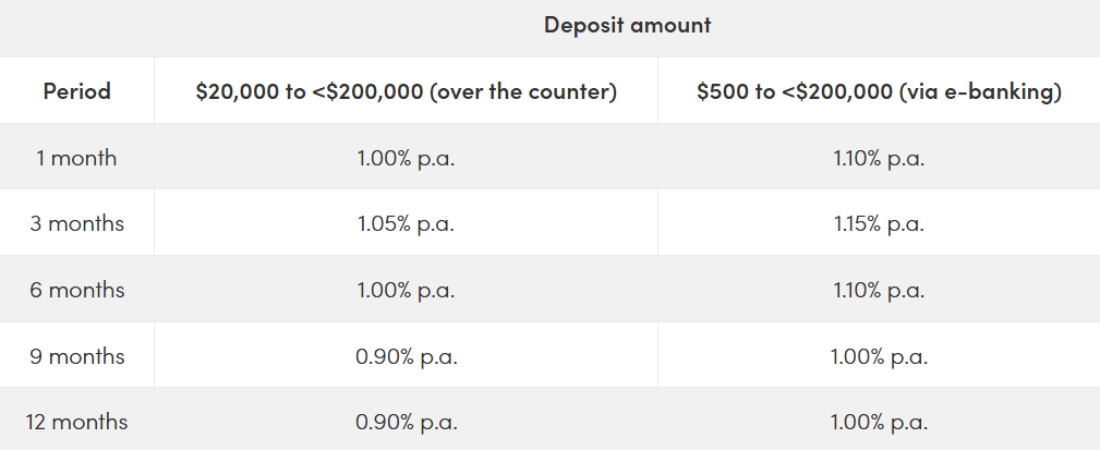
Task: Select the 1.15% p.a. rate cell
Action: click(876, 223)
